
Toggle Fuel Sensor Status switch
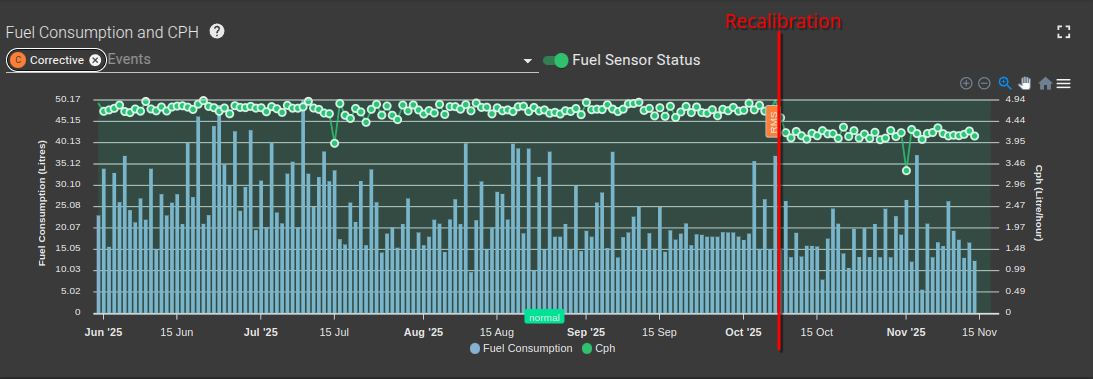[x=556, y=61]
